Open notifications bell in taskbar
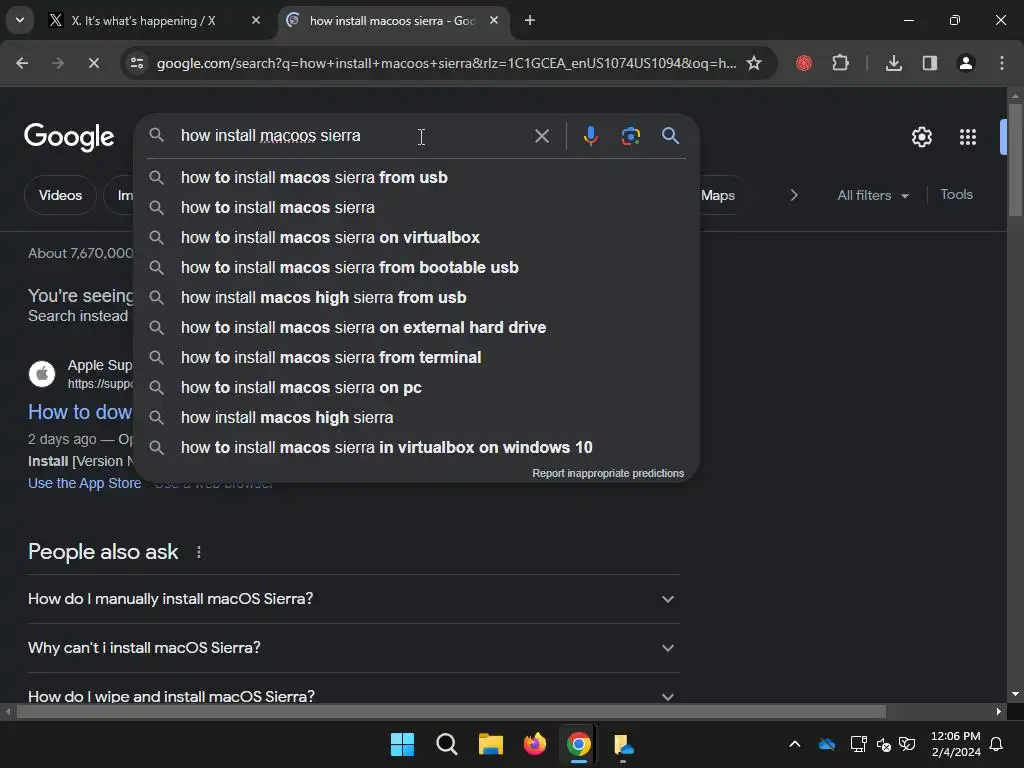 (996, 744)
